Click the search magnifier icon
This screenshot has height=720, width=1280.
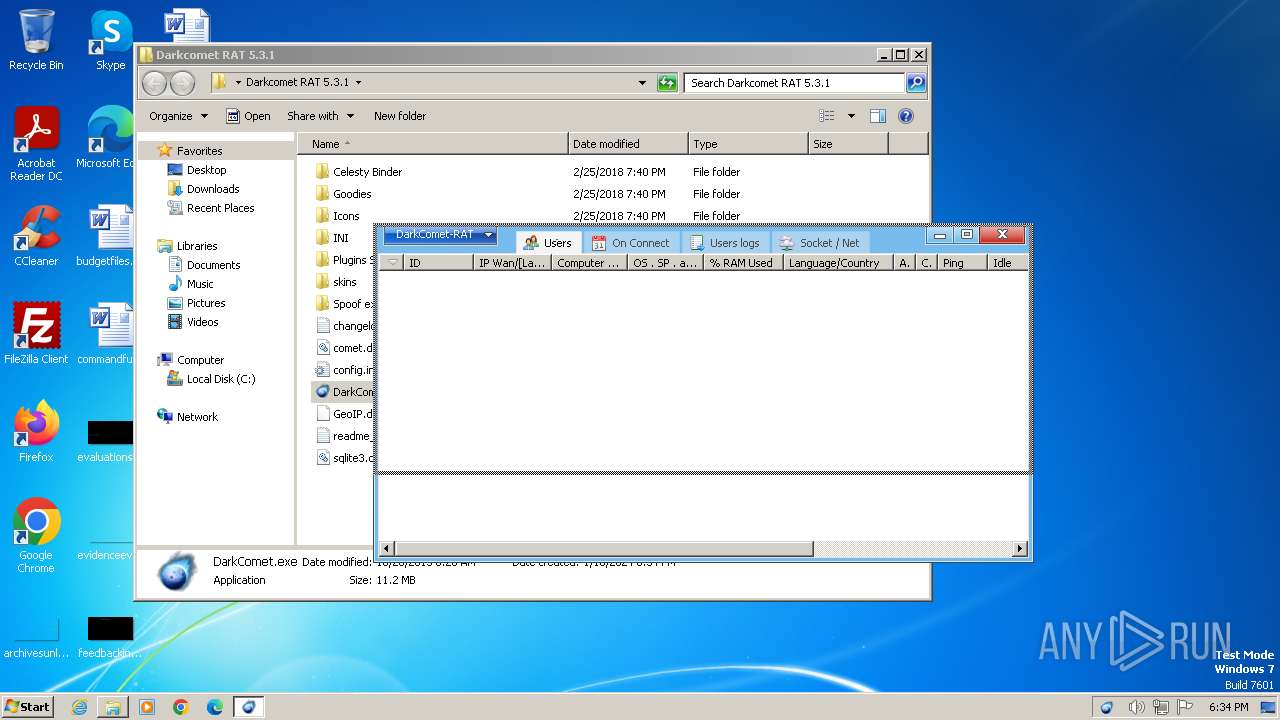coord(916,83)
